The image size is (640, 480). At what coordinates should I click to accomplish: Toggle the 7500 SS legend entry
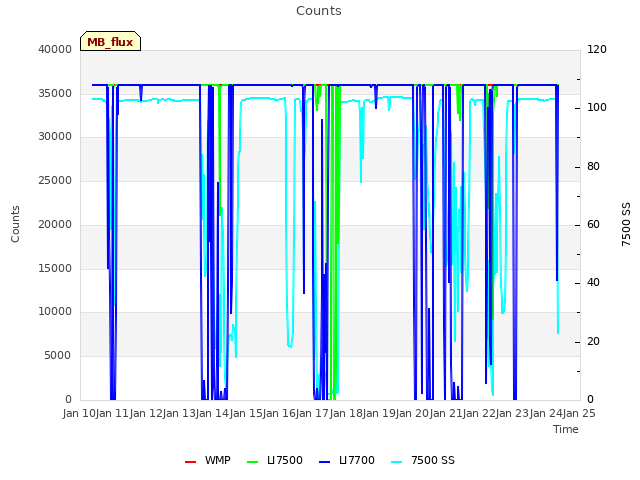coord(422,460)
